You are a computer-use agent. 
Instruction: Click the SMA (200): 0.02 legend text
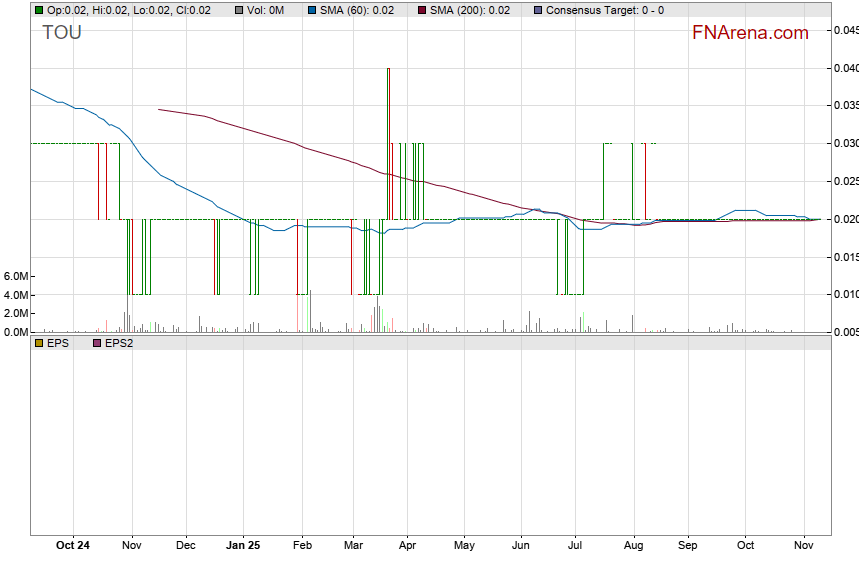[469, 10]
